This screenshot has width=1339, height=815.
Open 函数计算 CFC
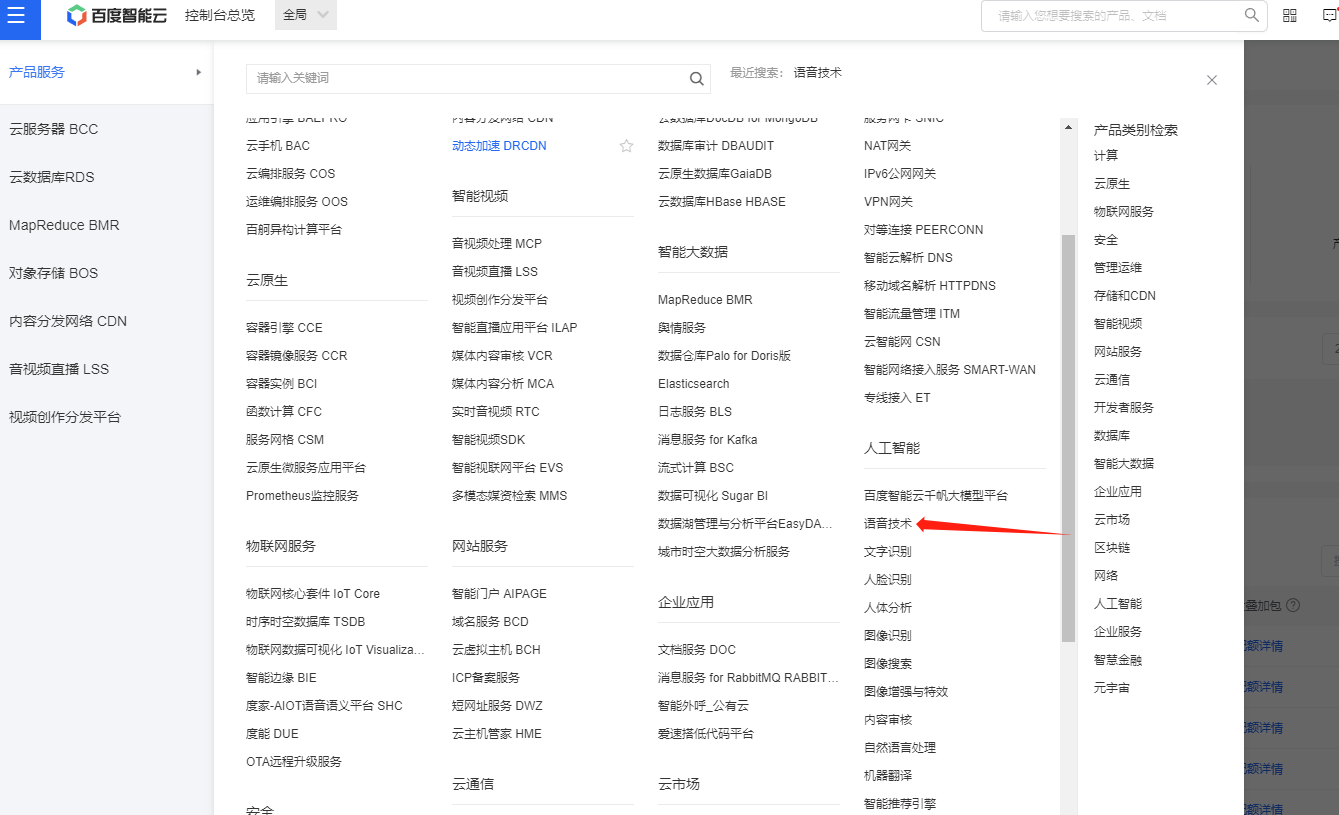[284, 412]
